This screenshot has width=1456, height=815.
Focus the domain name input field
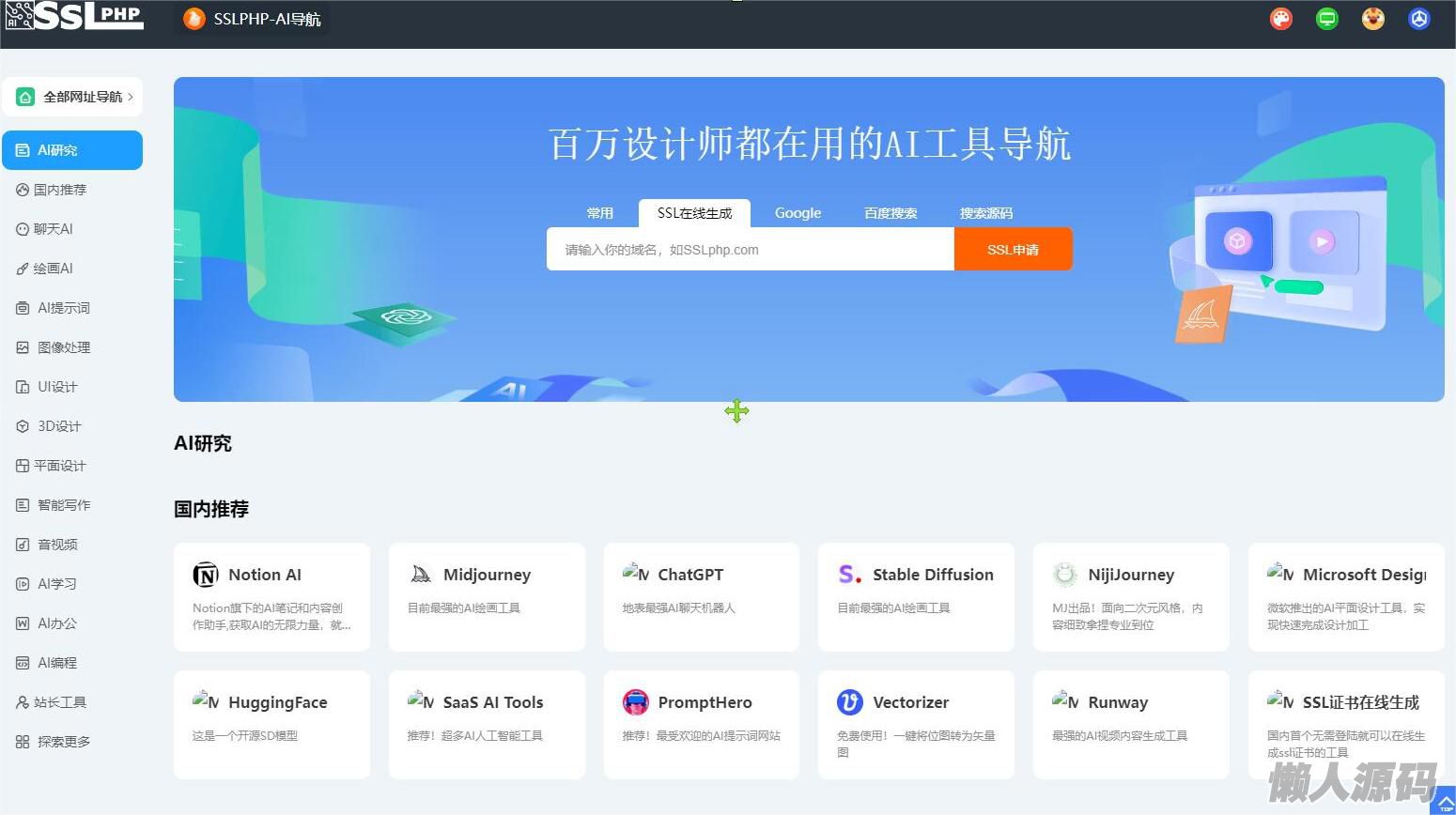pyautogui.click(x=751, y=250)
